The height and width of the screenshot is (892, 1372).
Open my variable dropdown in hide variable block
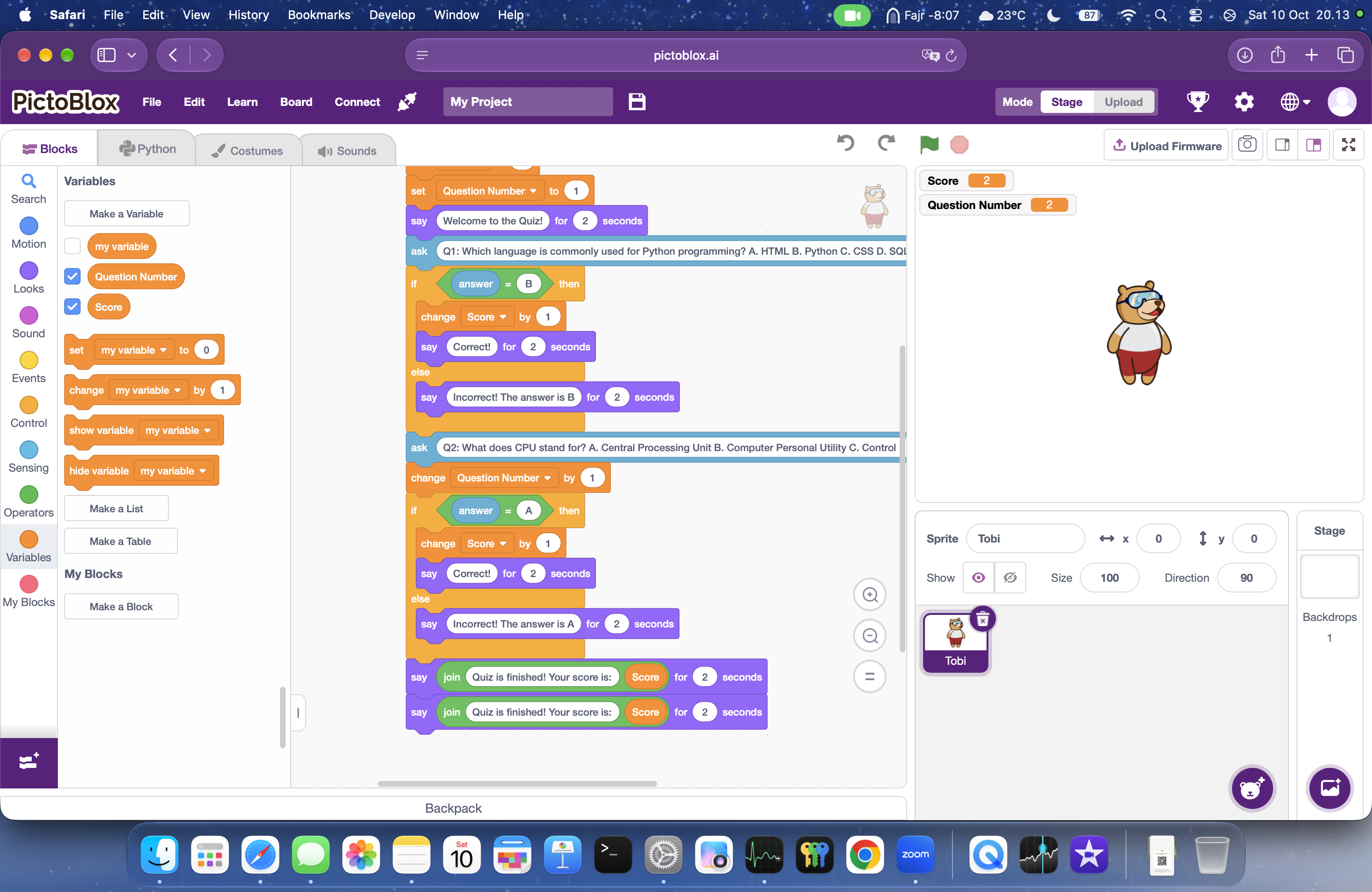point(173,471)
